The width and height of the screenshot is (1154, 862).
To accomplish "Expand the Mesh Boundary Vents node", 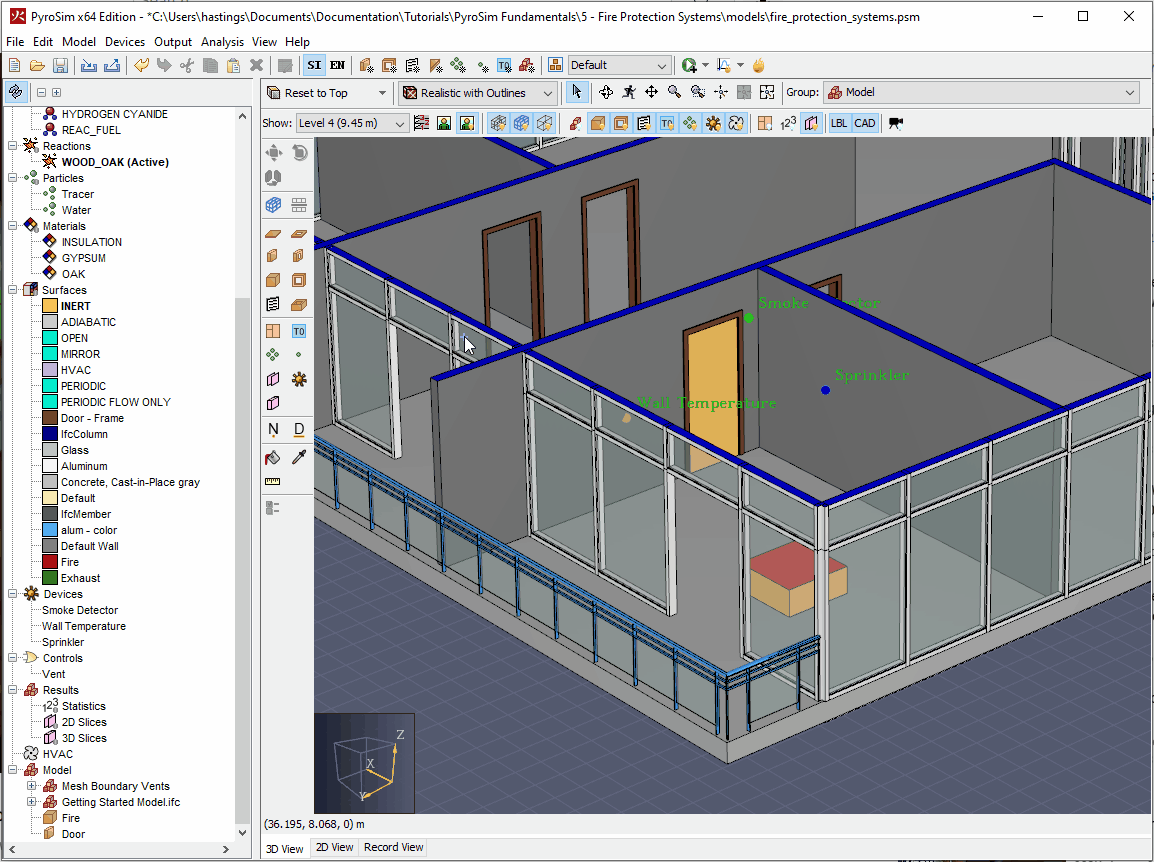I will coord(32,786).
